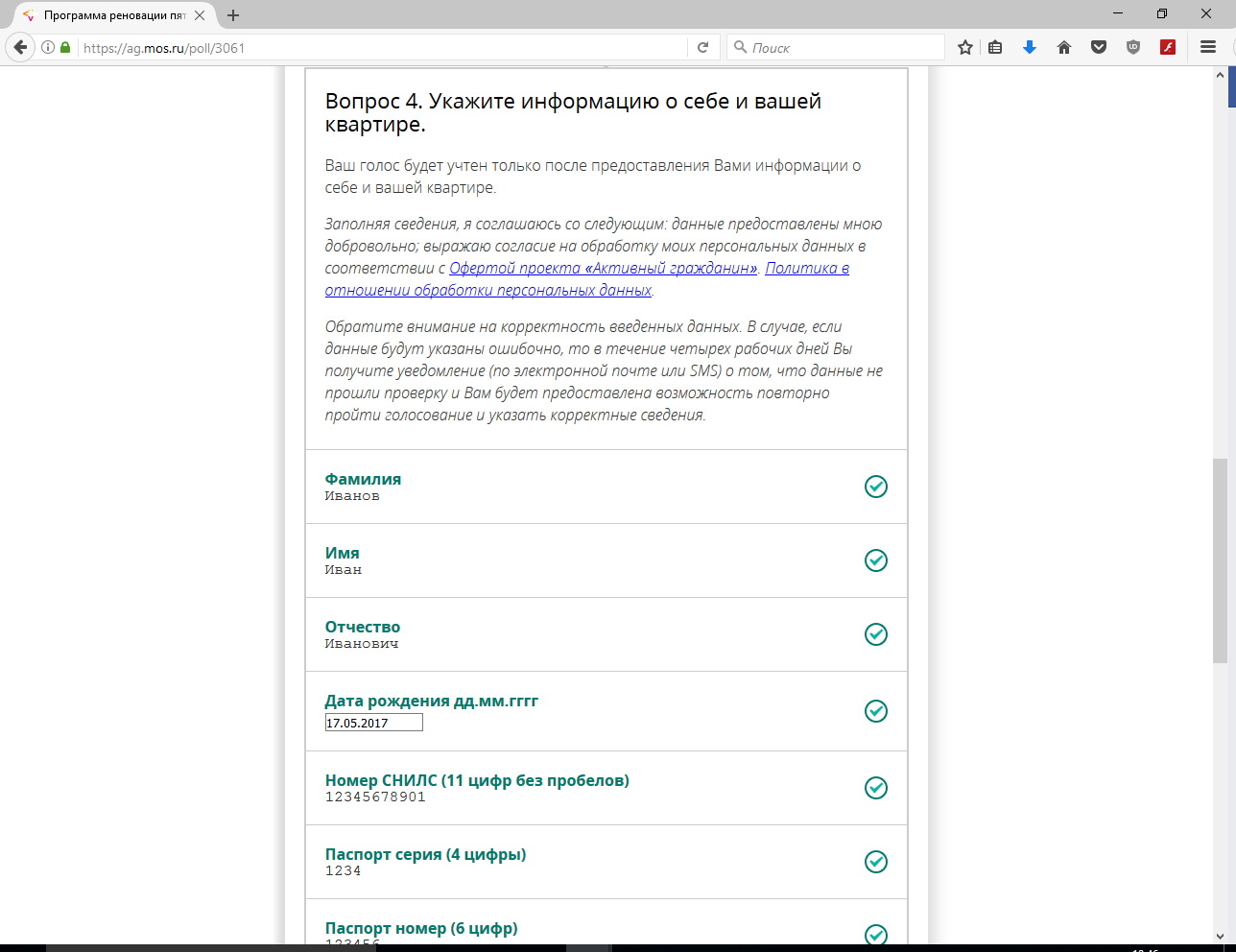This screenshot has height=952, width=1236.
Task: Open the Политика обработки персональных данных link
Action: 587,279
